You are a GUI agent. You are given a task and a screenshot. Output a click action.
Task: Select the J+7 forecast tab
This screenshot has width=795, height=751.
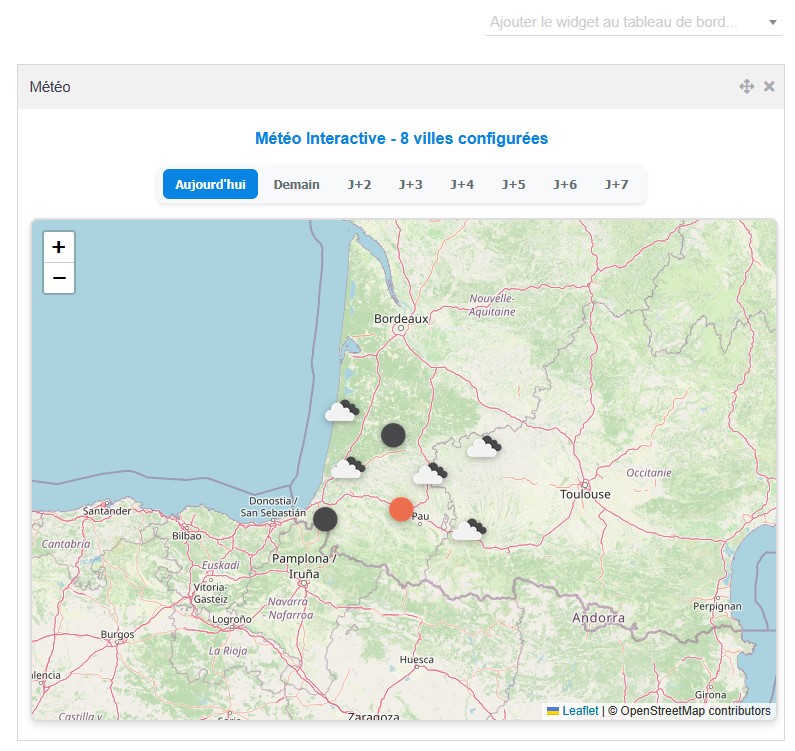click(617, 184)
